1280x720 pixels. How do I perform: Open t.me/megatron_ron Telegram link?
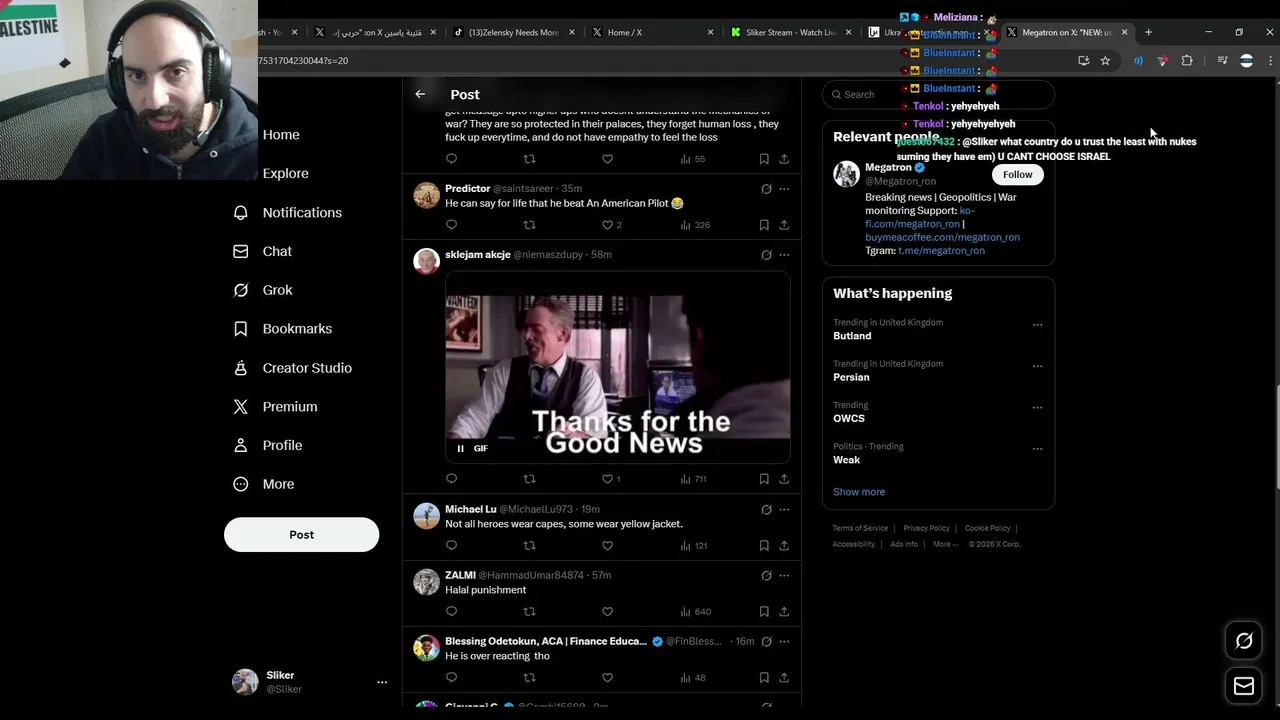coord(941,250)
